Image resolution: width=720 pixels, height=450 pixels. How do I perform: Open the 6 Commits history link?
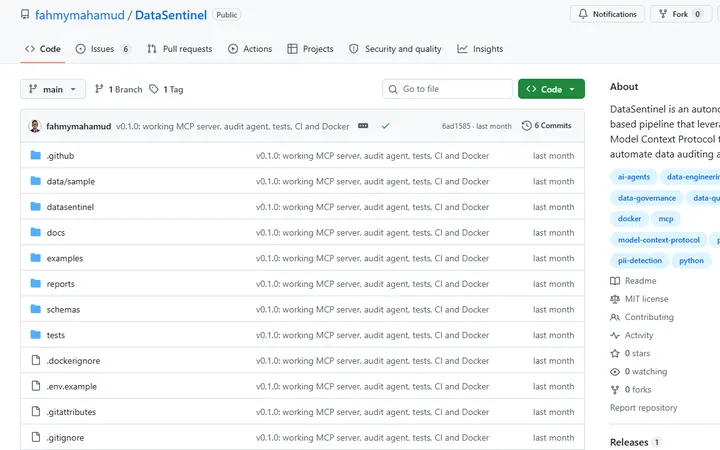(546, 125)
